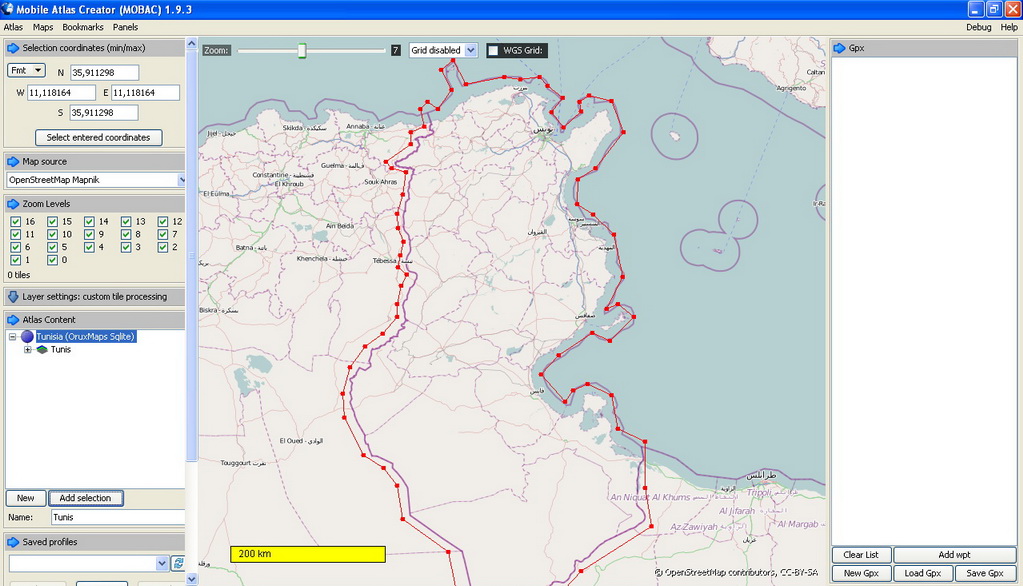The image size is (1023, 586).
Task: Click inside the Name field showing Tunis
Action: pos(117,517)
